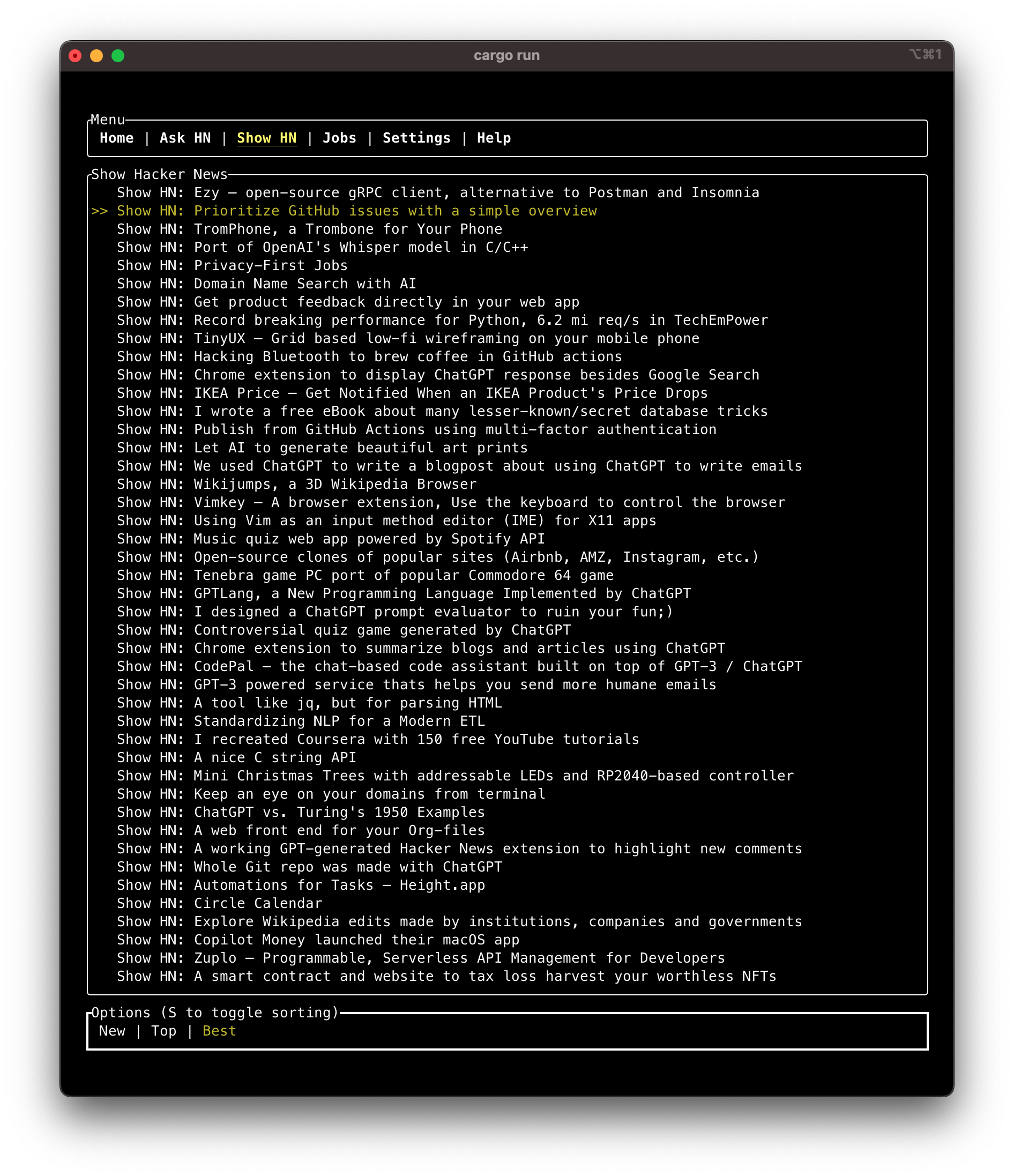Viewport: 1014px width, 1176px height.
Task: Open GPT-3 humane emails story
Action: coord(416,684)
